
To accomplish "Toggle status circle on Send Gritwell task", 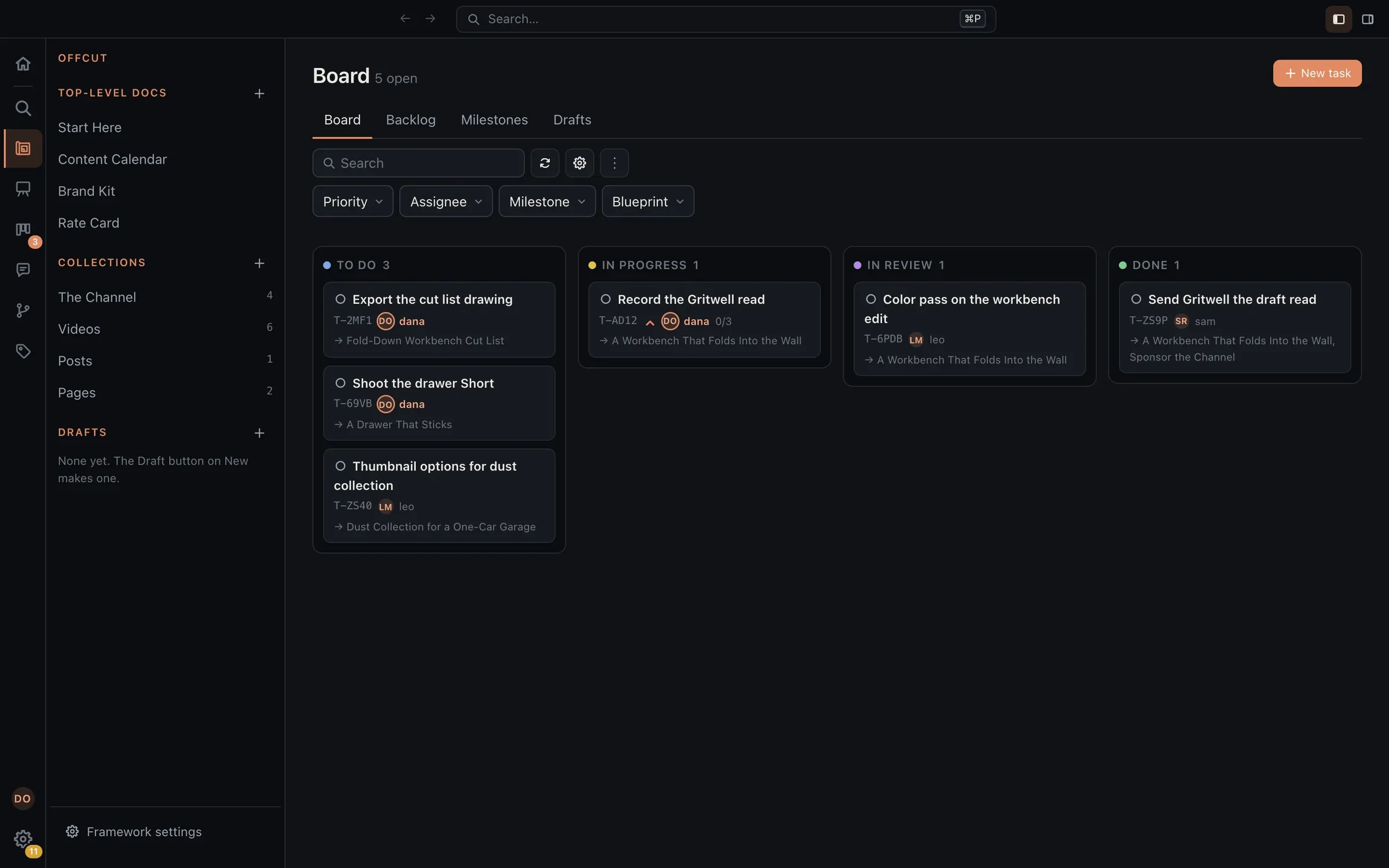I will coord(1136,299).
